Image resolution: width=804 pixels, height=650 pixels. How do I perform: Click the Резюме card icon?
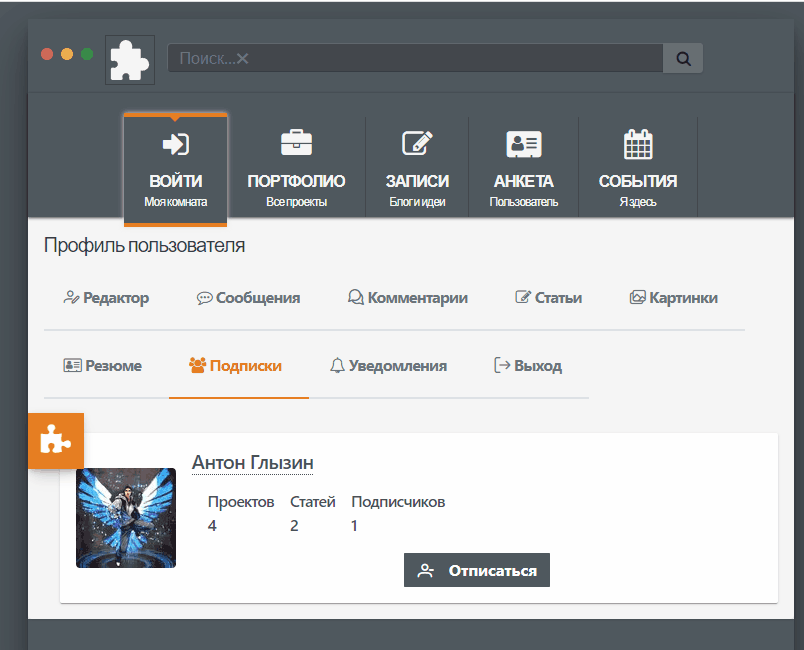coord(72,365)
